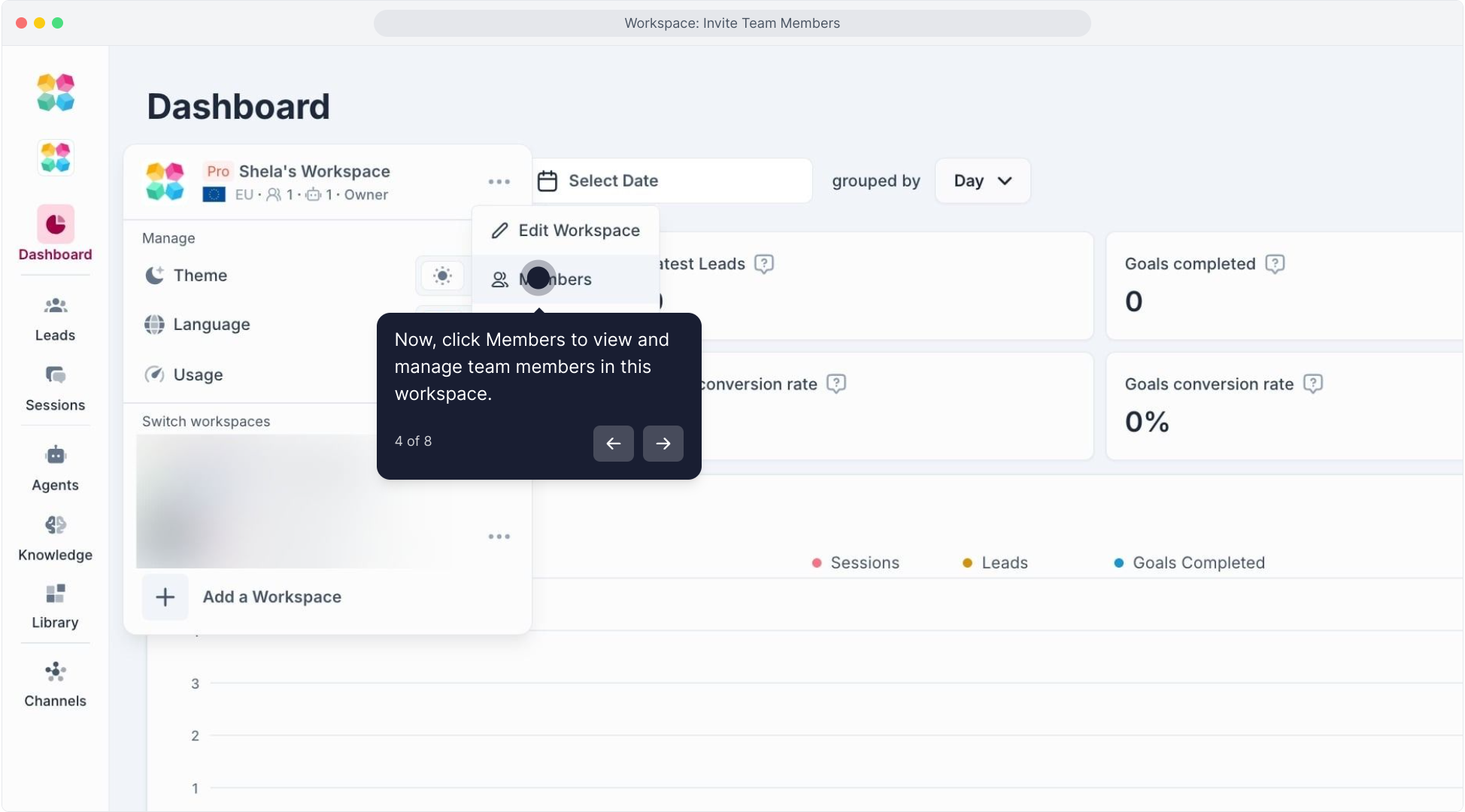Toggle the light theme sun switch
Screen dimensions: 1465x812
[x=442, y=276]
